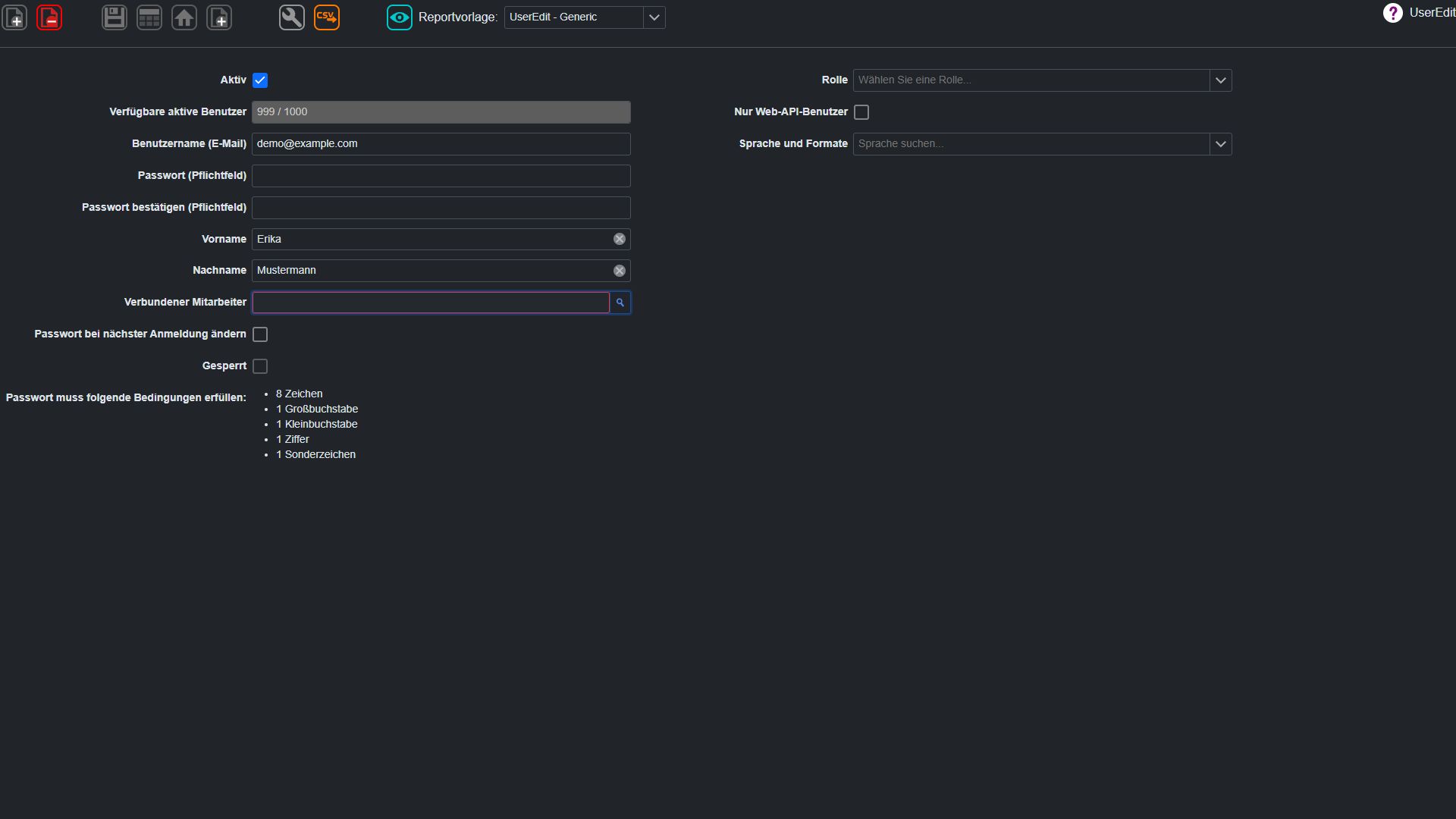Click the red delete record icon
Screen dimensions: 1456x819
tap(49, 17)
